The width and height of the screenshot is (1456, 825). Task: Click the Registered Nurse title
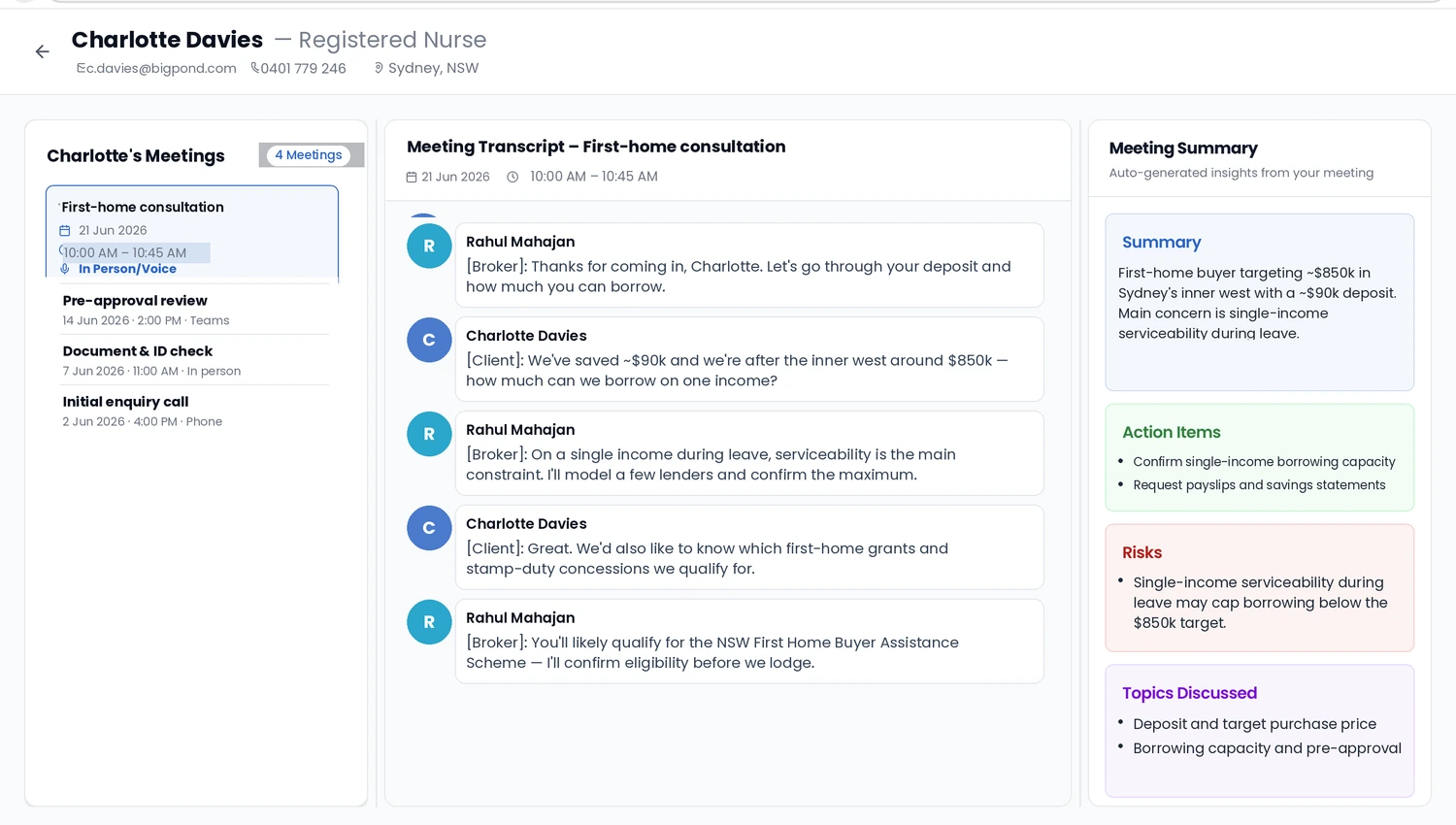point(392,40)
